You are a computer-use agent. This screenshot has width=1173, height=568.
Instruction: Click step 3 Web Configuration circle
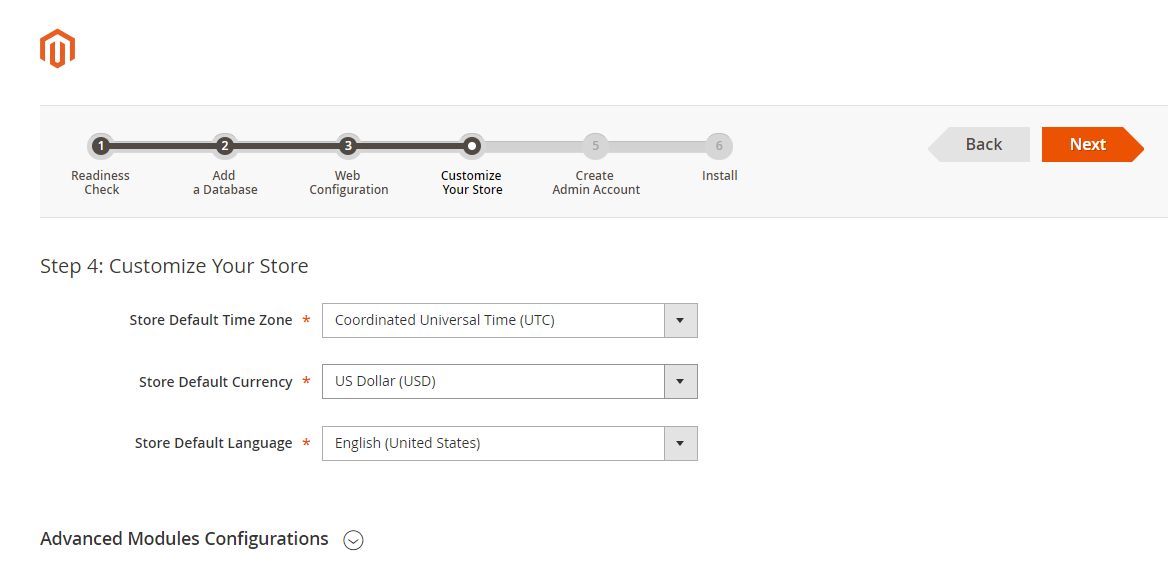tap(348, 146)
